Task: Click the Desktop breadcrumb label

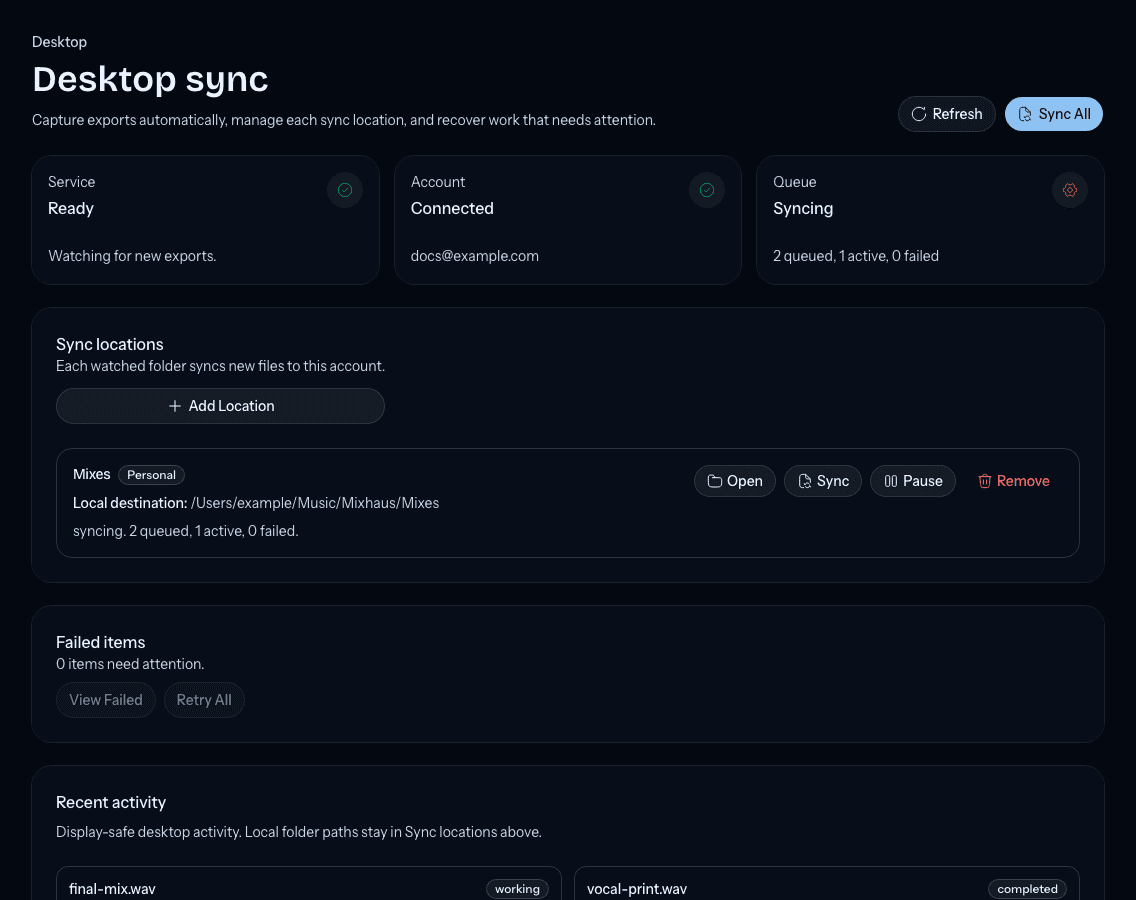Action: coord(59,42)
